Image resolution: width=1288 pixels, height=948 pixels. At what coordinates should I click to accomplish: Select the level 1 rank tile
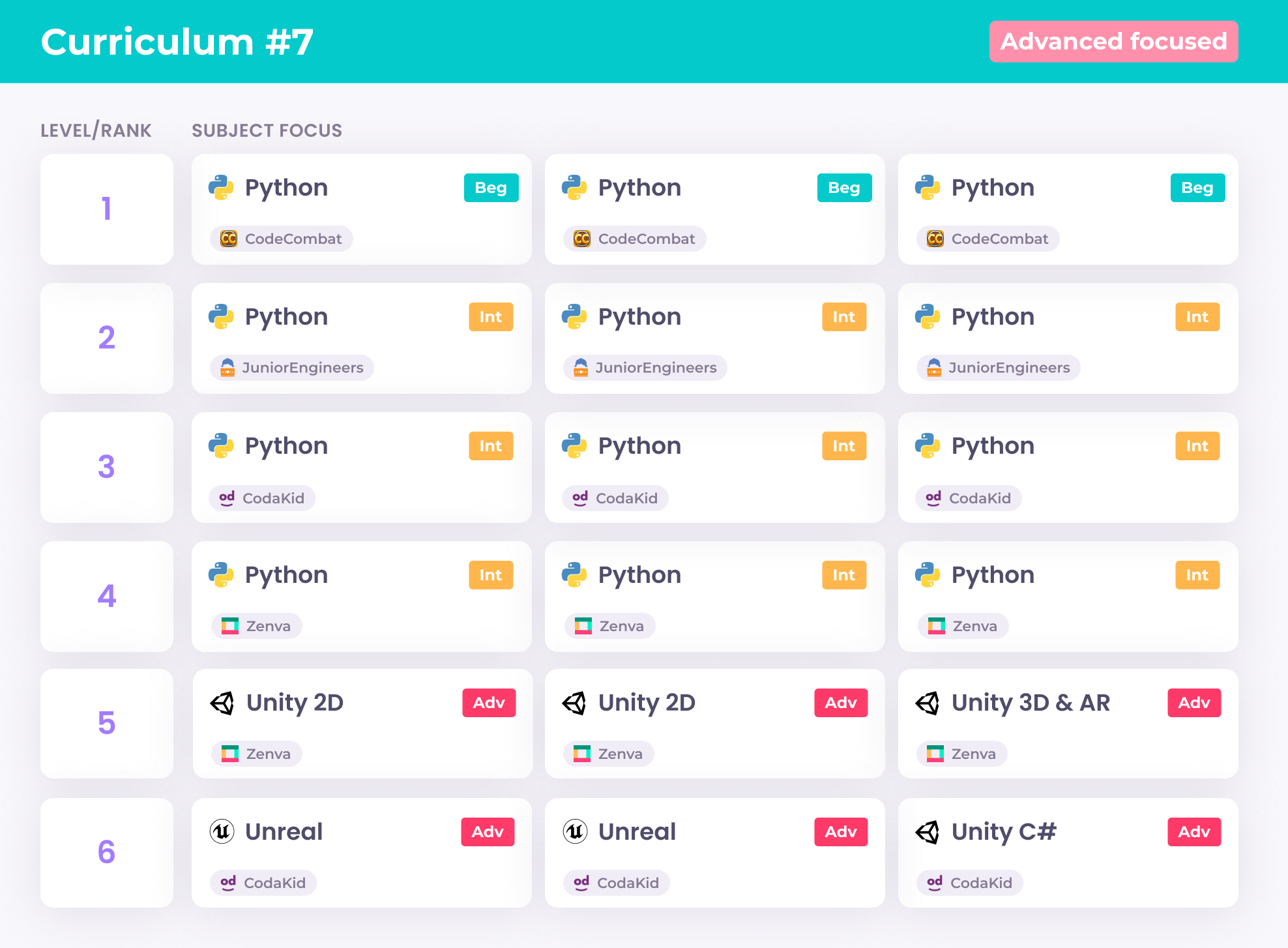[107, 209]
